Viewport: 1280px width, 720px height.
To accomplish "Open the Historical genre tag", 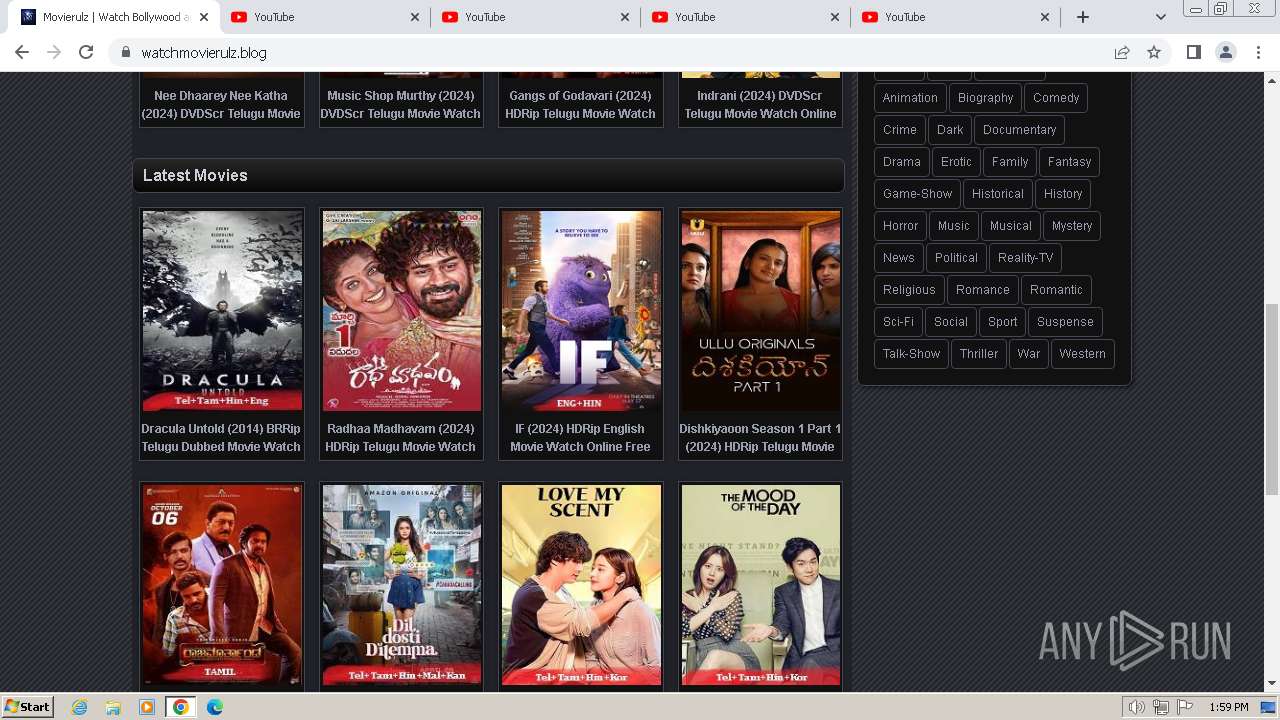I will pyautogui.click(x=998, y=194).
